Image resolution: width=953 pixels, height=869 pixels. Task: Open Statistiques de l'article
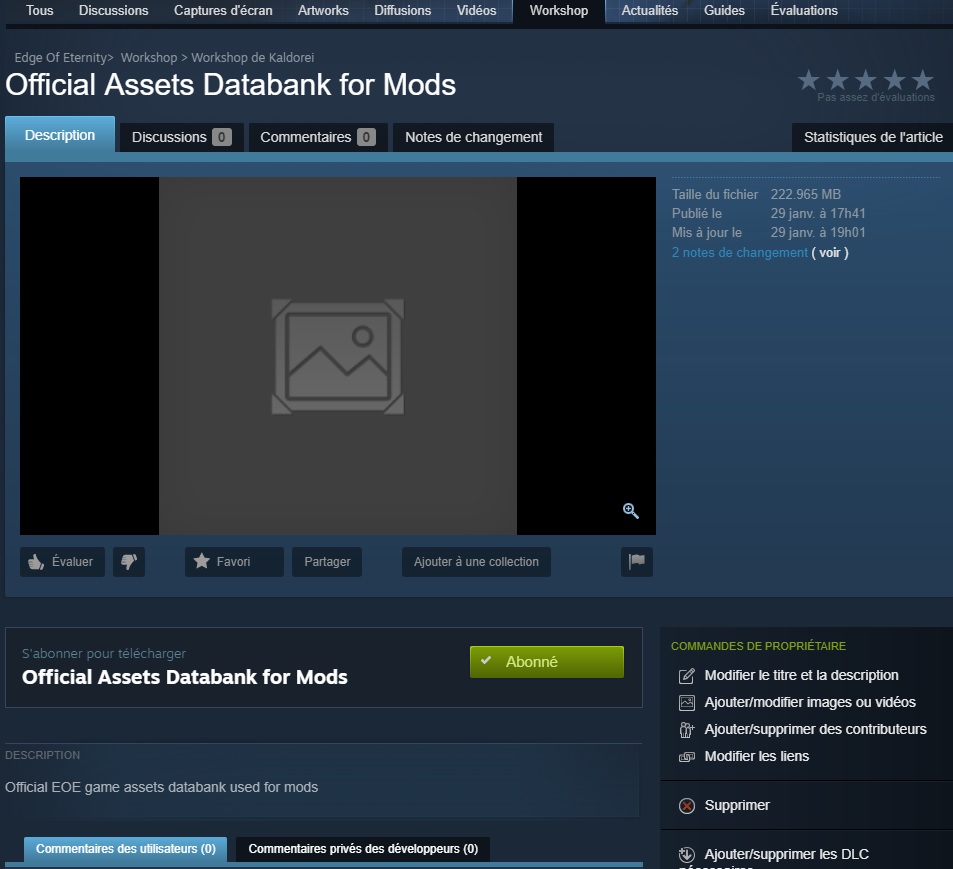tap(873, 137)
